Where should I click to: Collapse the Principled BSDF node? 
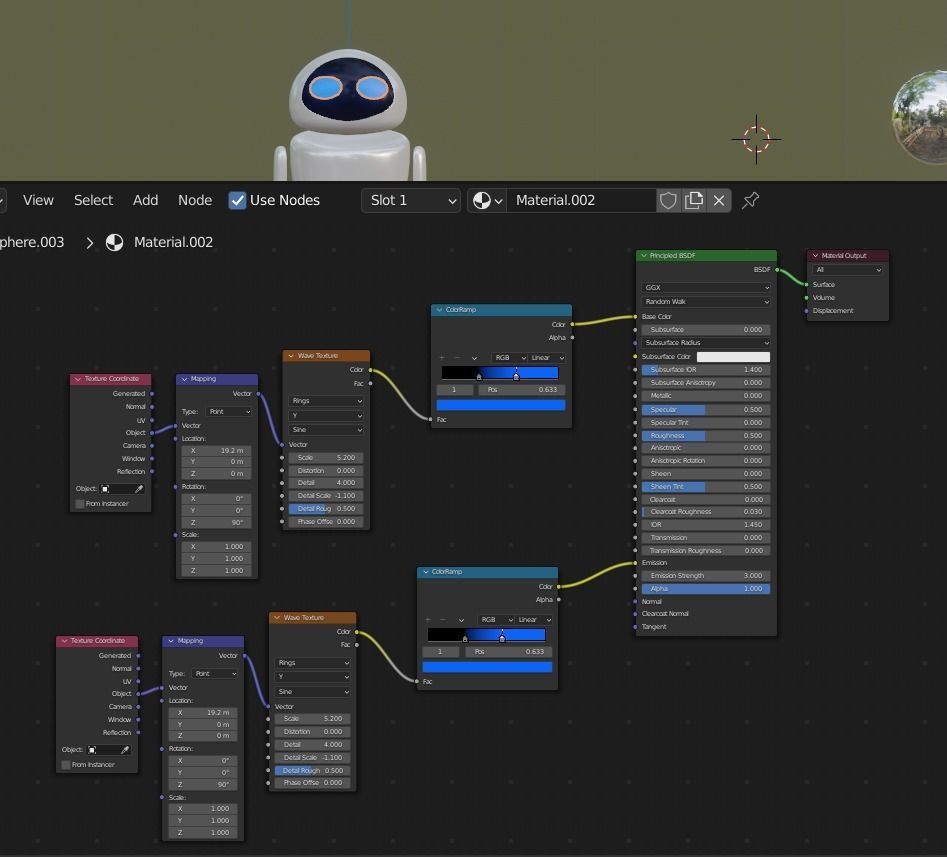click(x=644, y=256)
